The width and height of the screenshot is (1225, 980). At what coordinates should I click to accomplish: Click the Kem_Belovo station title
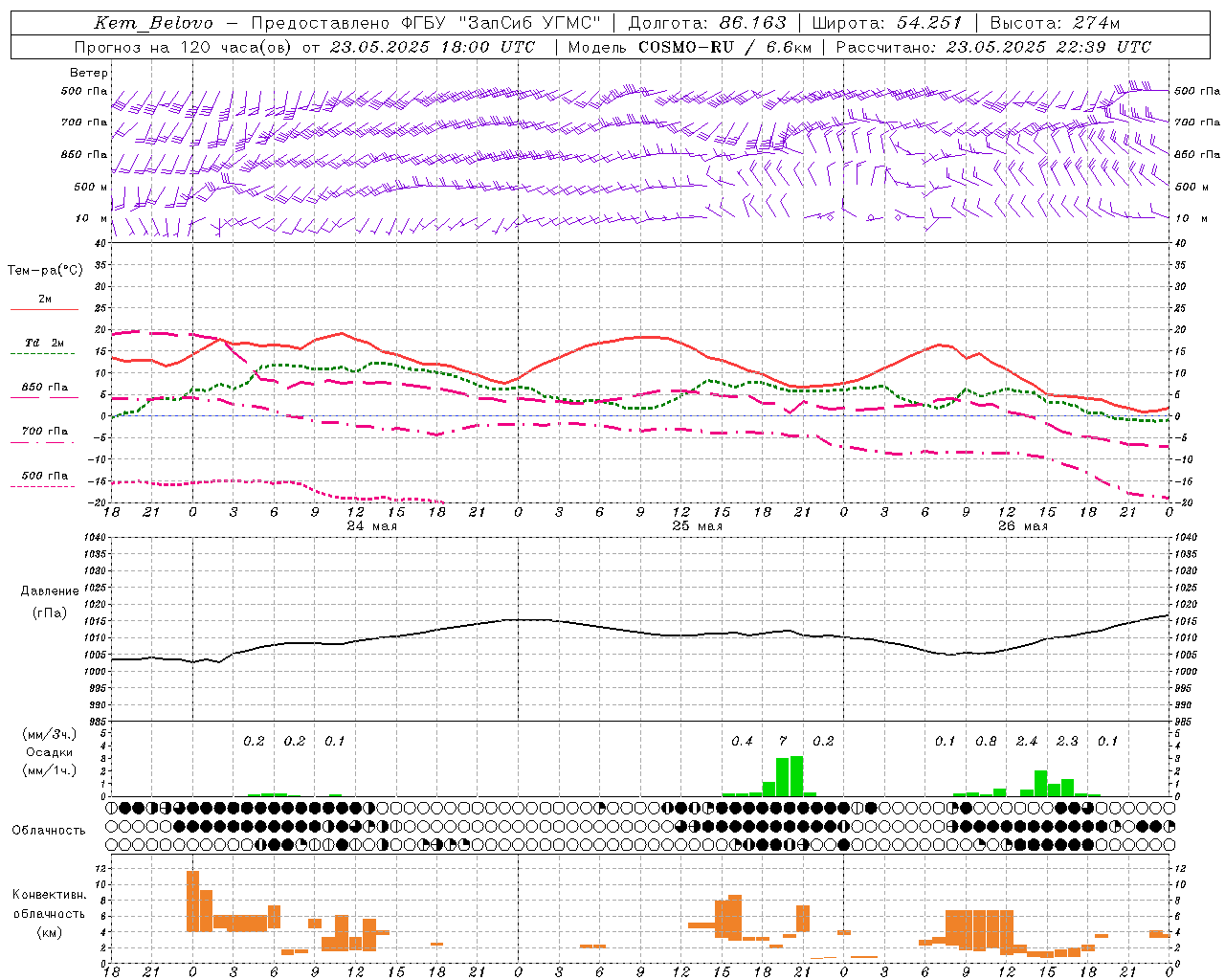(153, 23)
